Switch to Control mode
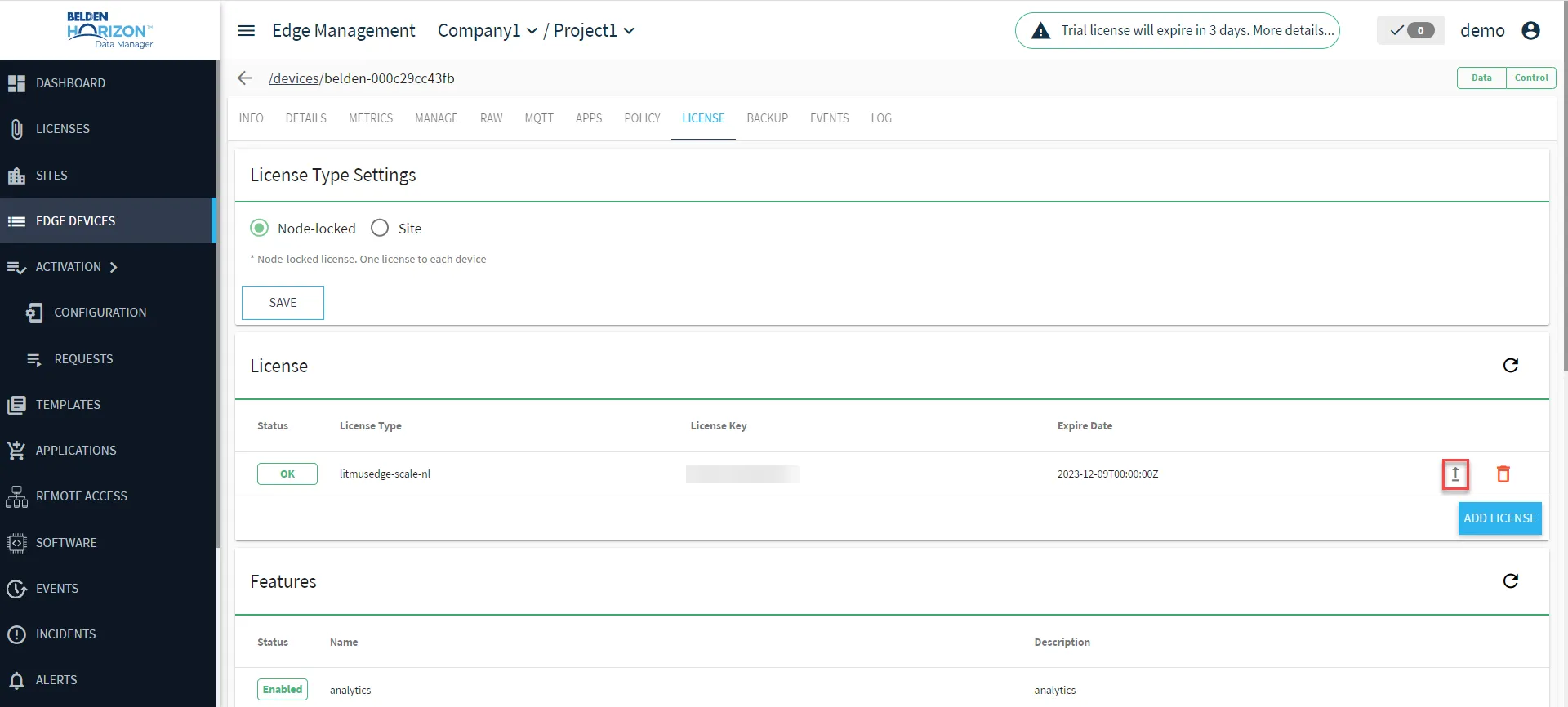Screen dimensions: 1568x707 pyautogui.click(x=1530, y=78)
